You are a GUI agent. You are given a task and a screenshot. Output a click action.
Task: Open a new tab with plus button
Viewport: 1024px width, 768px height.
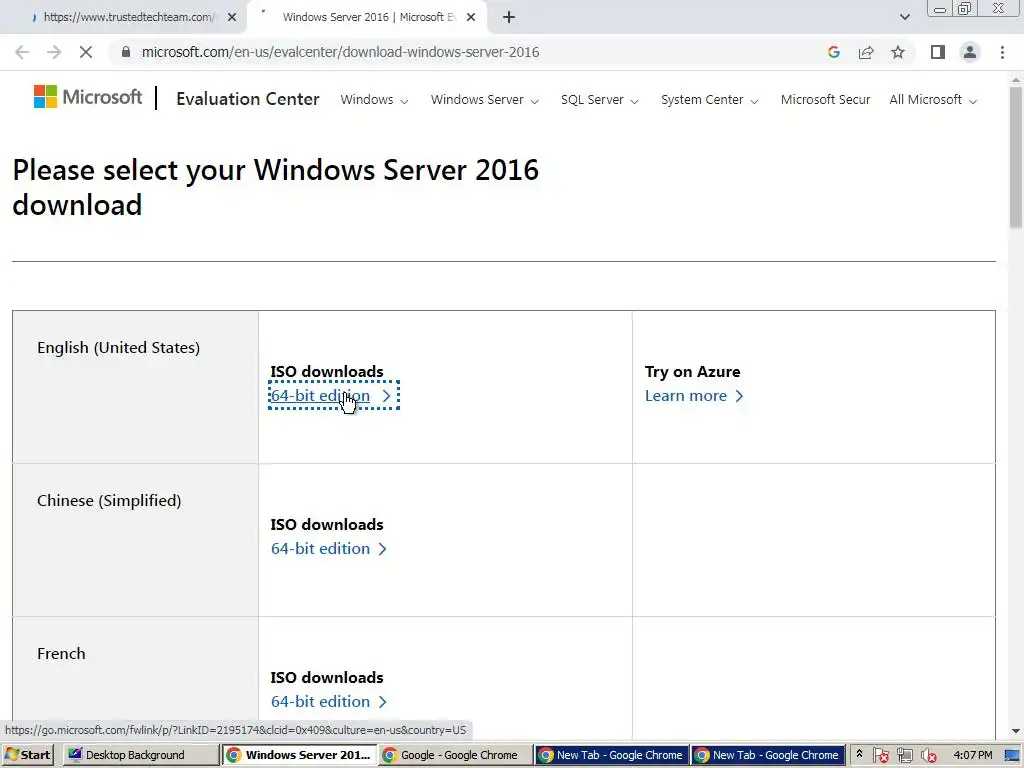coord(509,17)
